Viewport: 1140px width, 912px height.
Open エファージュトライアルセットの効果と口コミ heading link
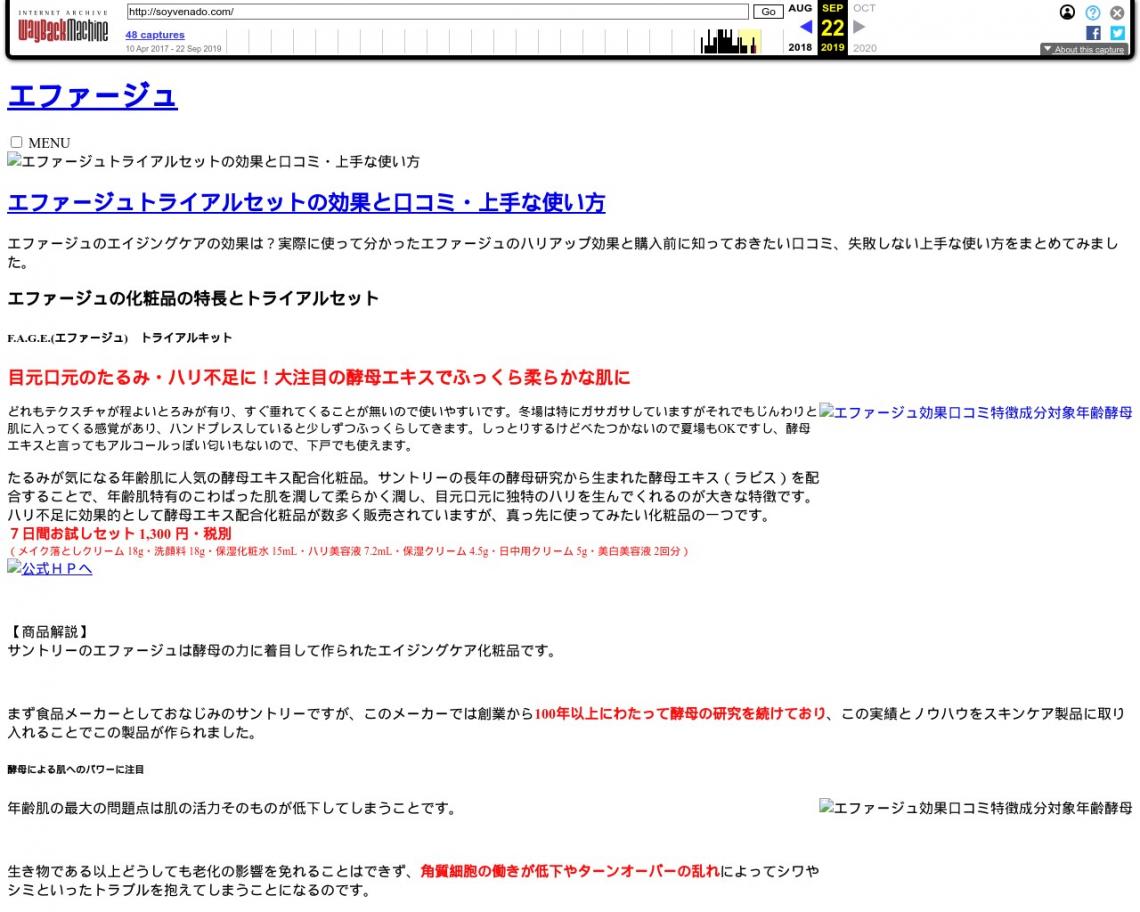[306, 202]
